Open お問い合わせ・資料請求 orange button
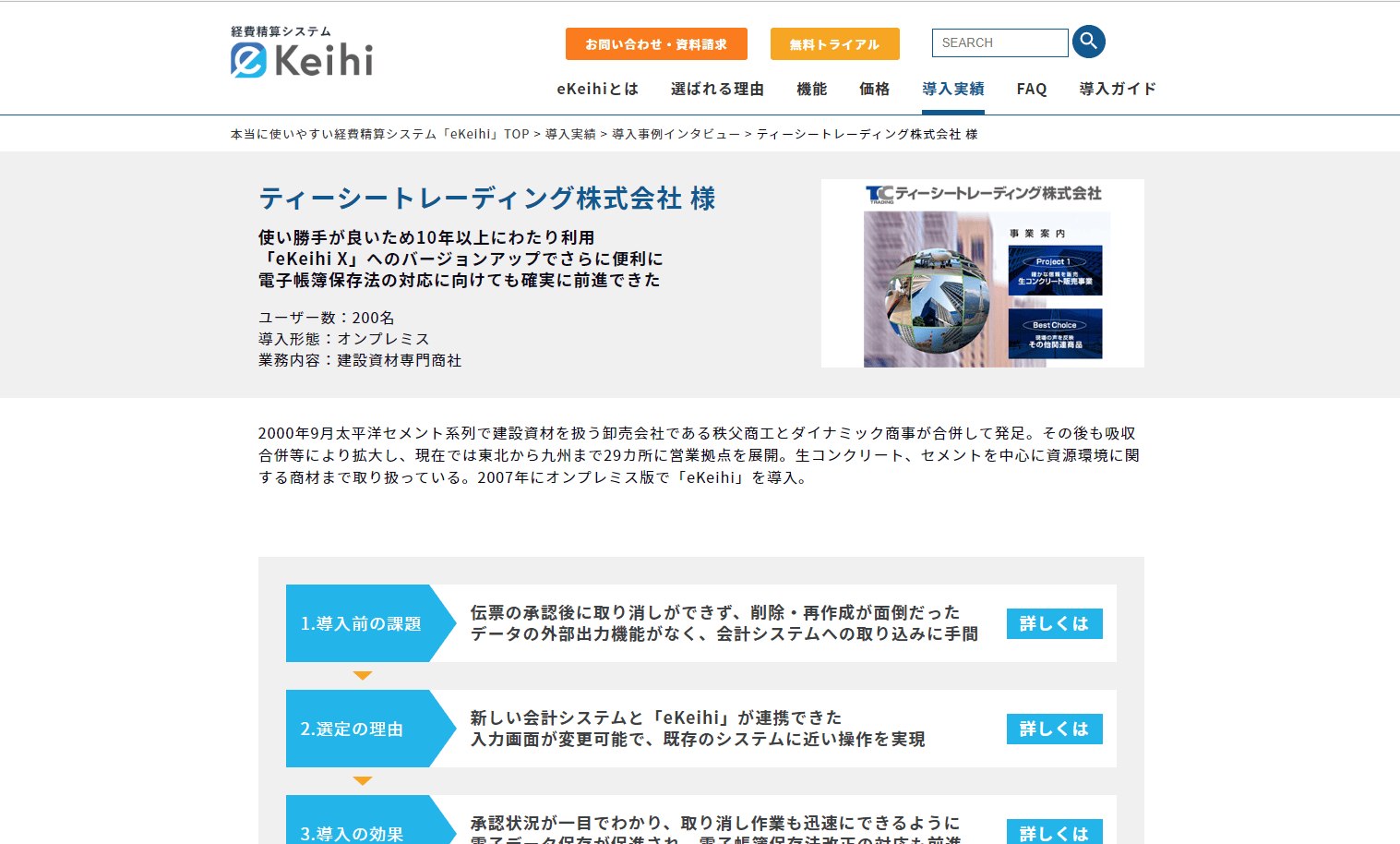 (x=656, y=44)
